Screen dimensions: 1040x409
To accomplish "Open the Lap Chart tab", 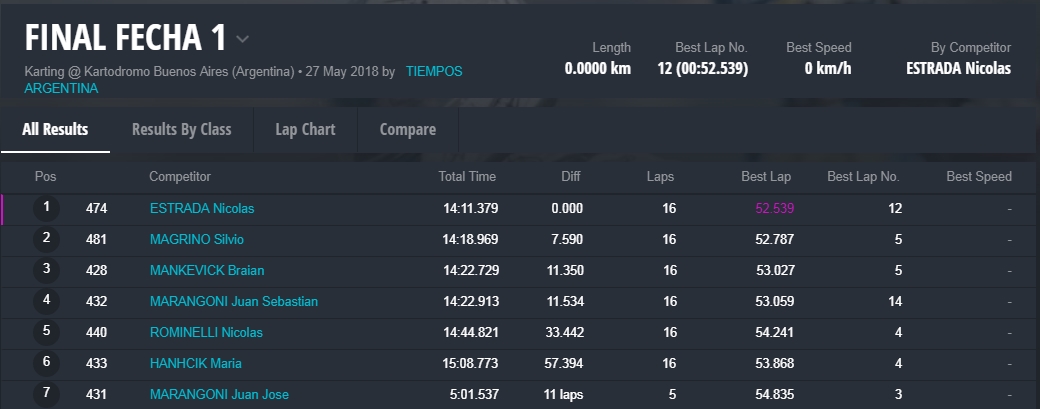I will (305, 129).
